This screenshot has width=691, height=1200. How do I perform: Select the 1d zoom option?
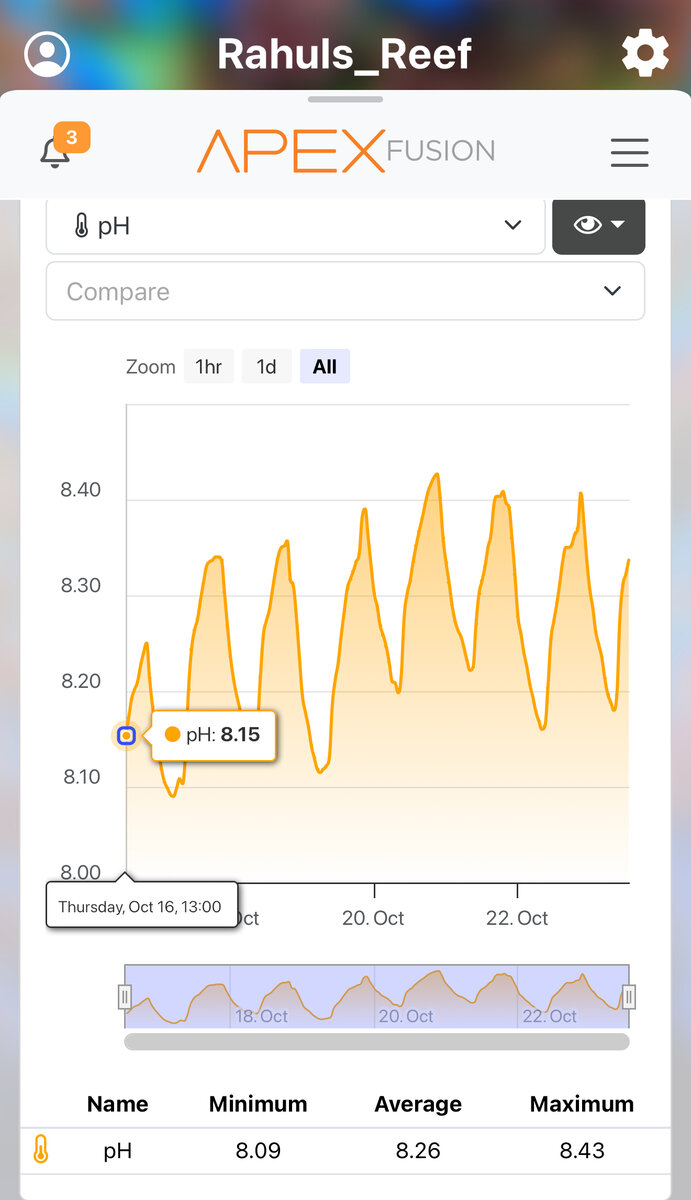click(x=266, y=367)
